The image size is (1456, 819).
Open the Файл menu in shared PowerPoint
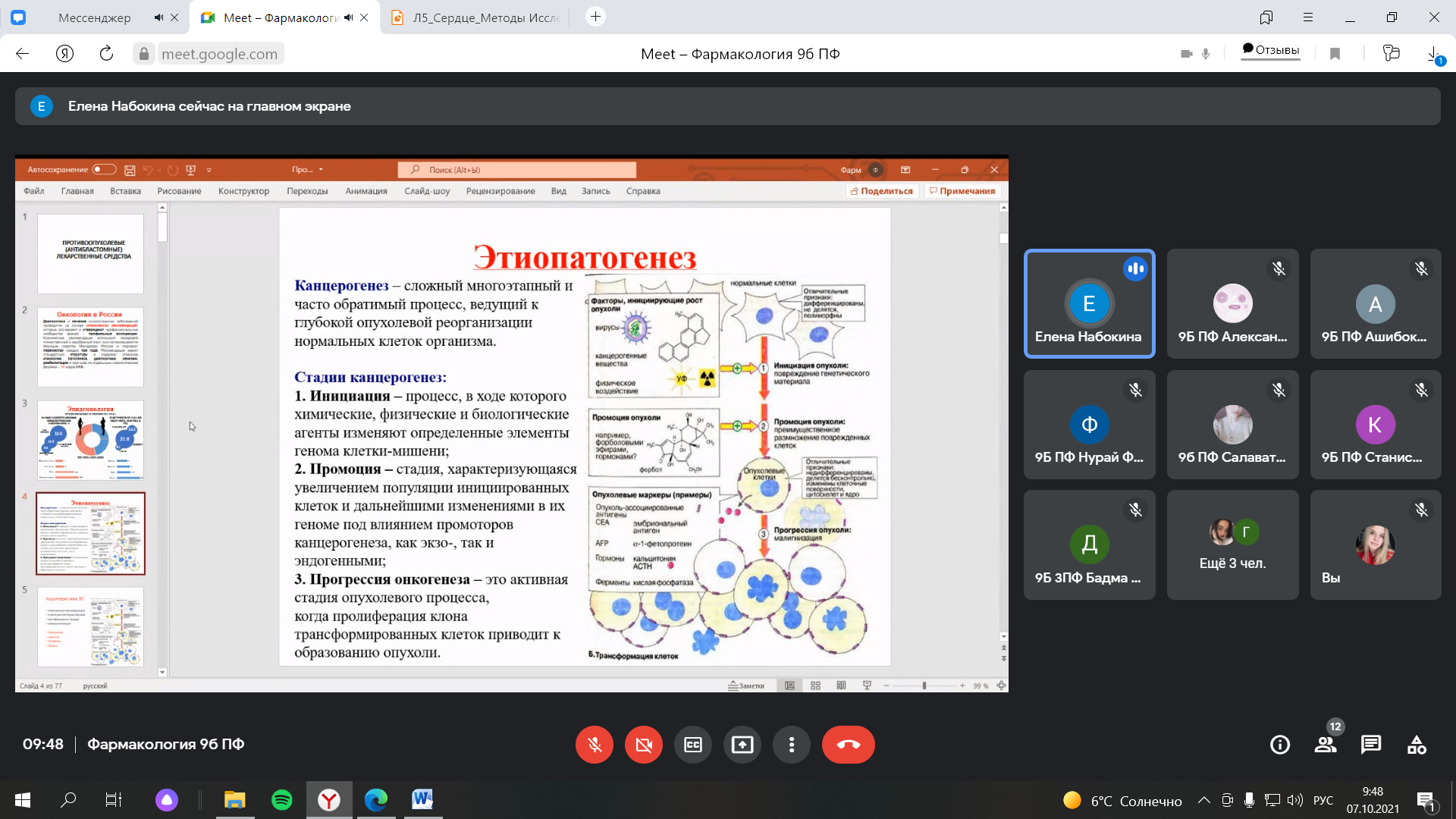(x=34, y=191)
